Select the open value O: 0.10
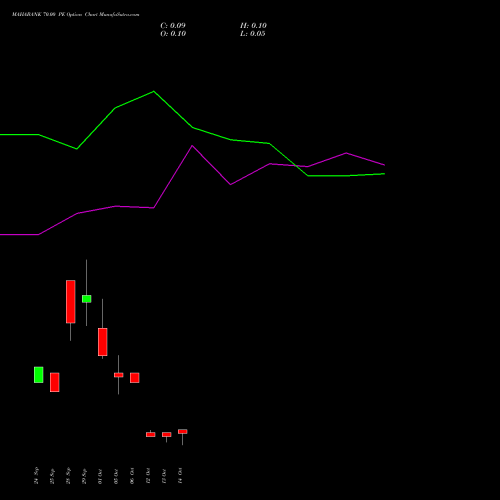 173,34
